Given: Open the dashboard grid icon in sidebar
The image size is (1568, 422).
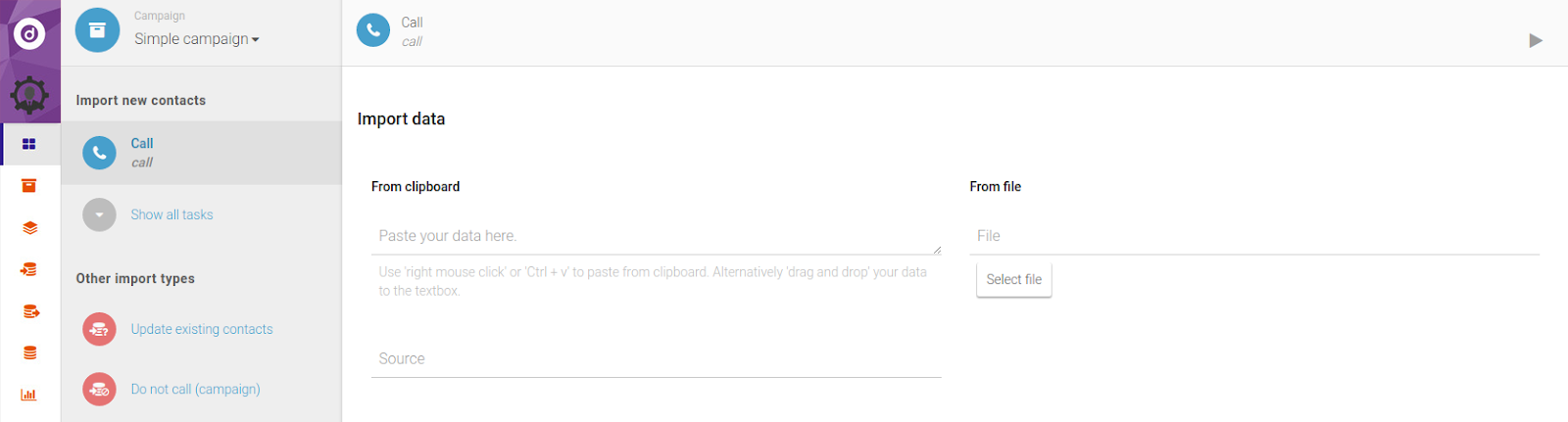Looking at the screenshot, I should [29, 144].
